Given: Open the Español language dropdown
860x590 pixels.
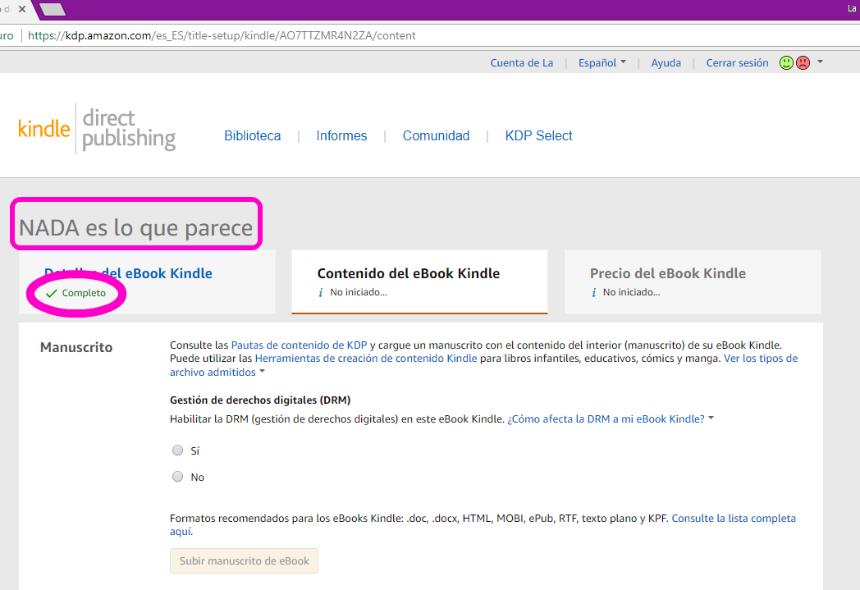Looking at the screenshot, I should tap(598, 61).
